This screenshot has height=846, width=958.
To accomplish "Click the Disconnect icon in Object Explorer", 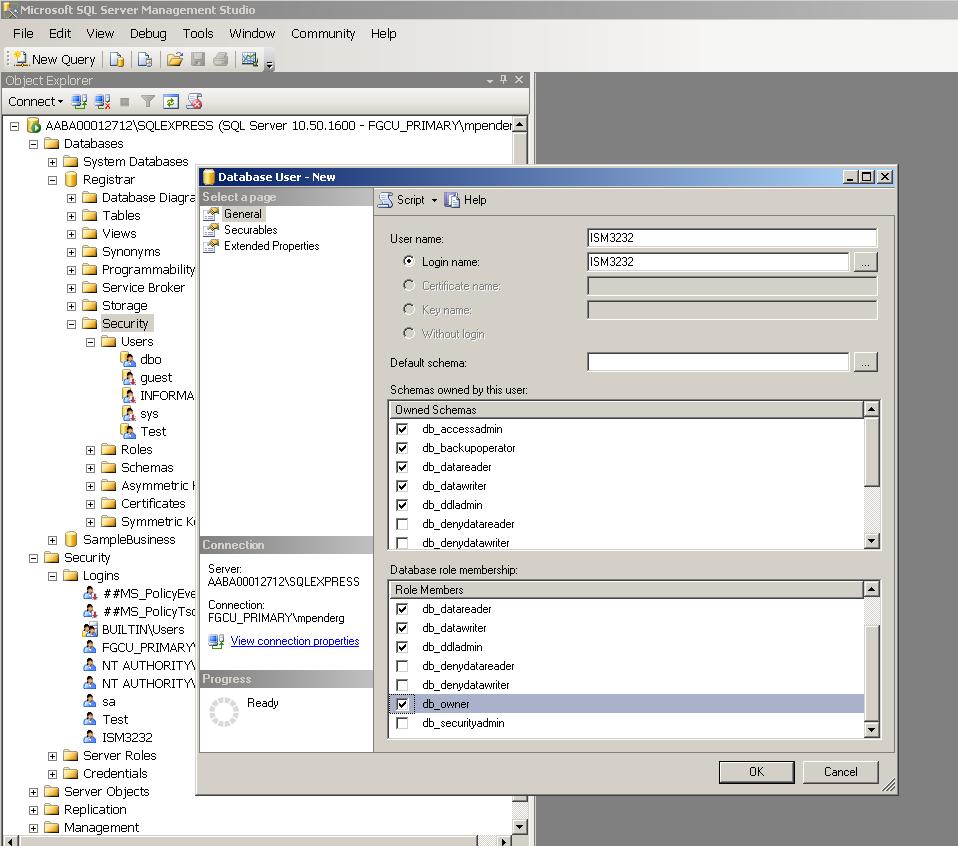I will (x=103, y=101).
